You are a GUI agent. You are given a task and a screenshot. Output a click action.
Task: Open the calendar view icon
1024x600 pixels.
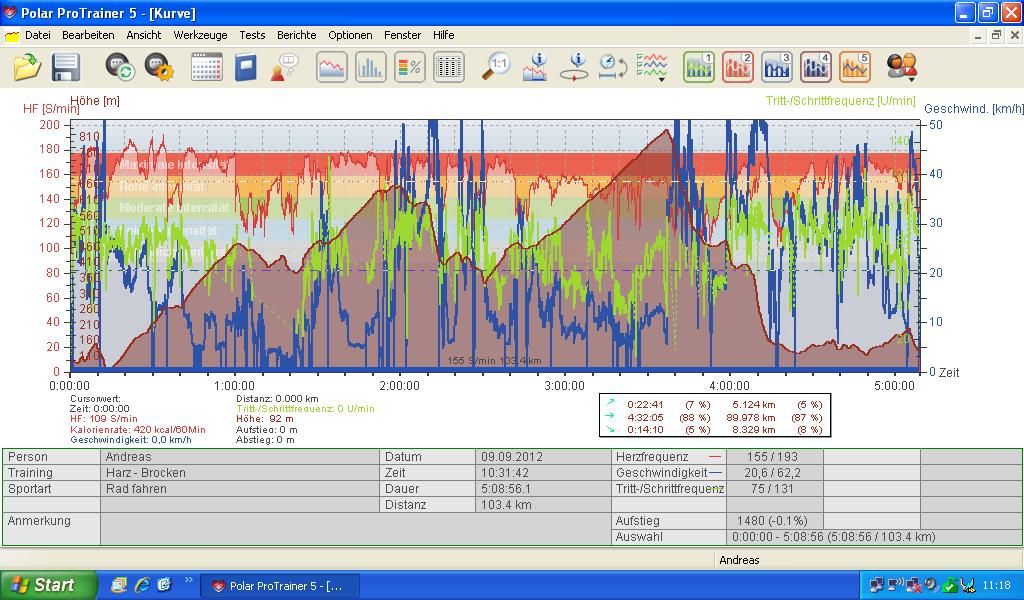tap(206, 67)
